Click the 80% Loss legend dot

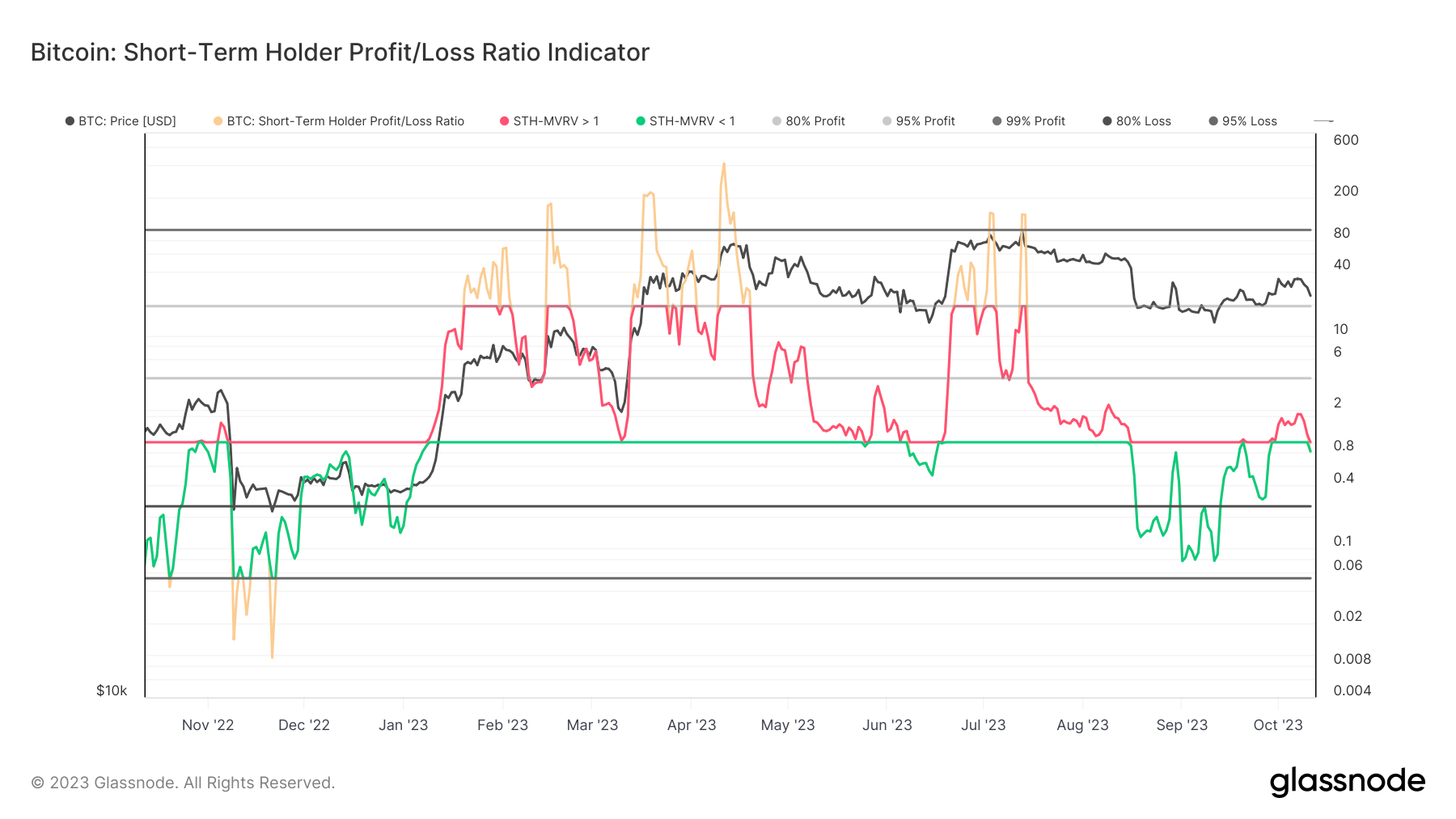click(1107, 120)
